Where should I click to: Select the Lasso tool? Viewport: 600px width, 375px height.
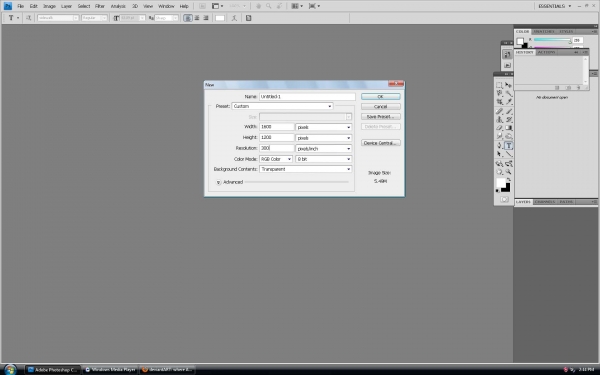(499, 93)
